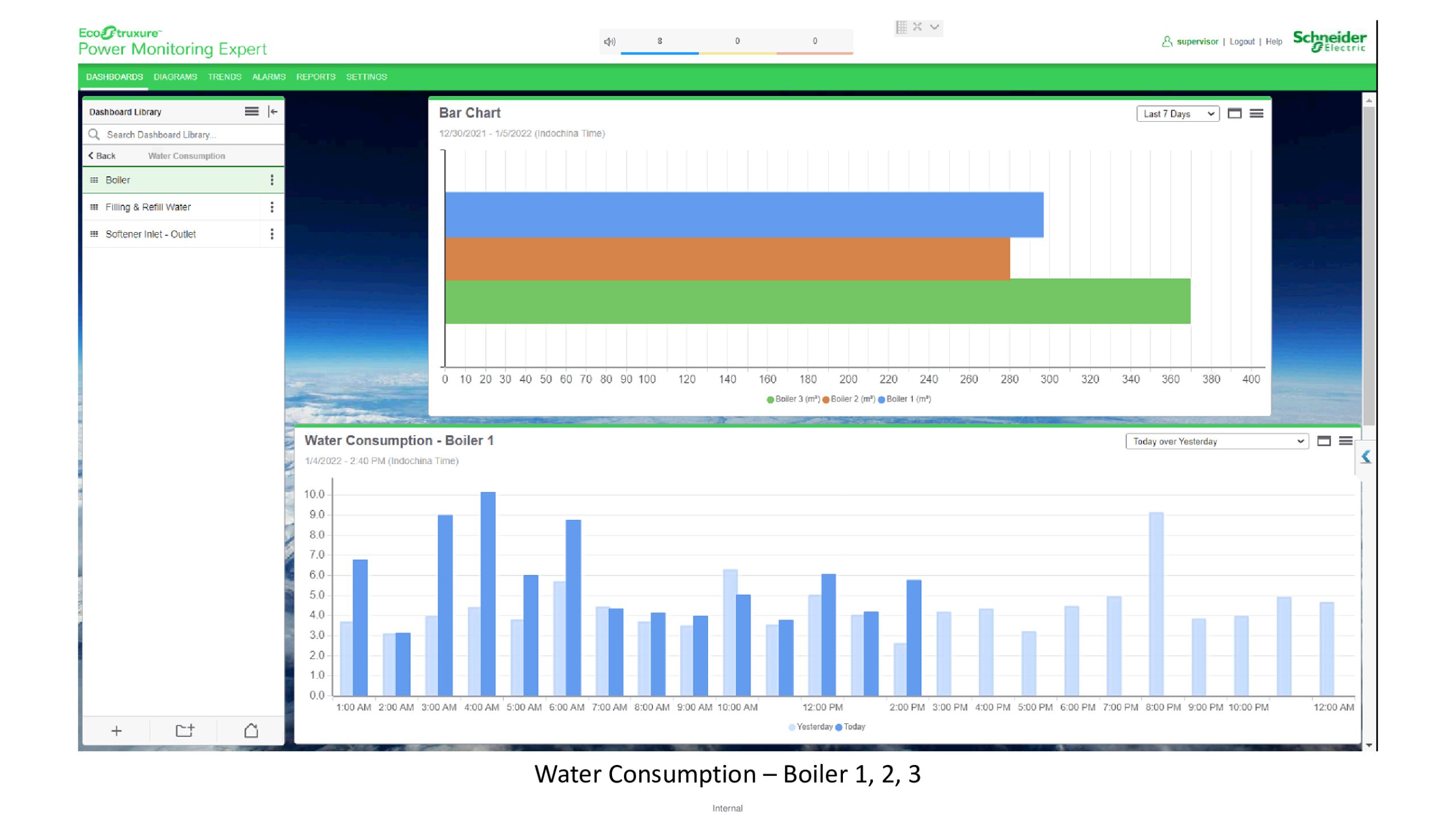Viewport: 1456px width, 819px height.
Task: Open the Today over Yesterday dropdown
Action: [1217, 441]
